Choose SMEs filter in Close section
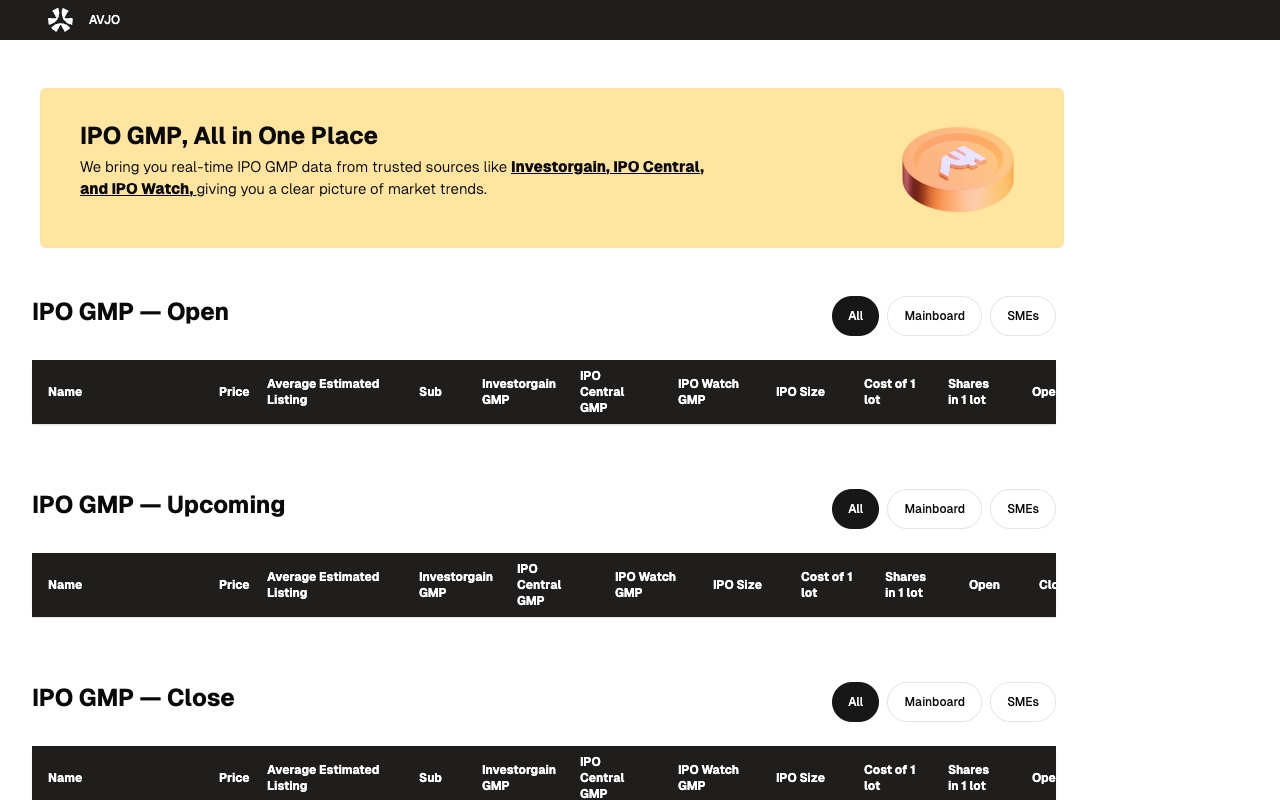The image size is (1280, 800). [x=1022, y=702]
